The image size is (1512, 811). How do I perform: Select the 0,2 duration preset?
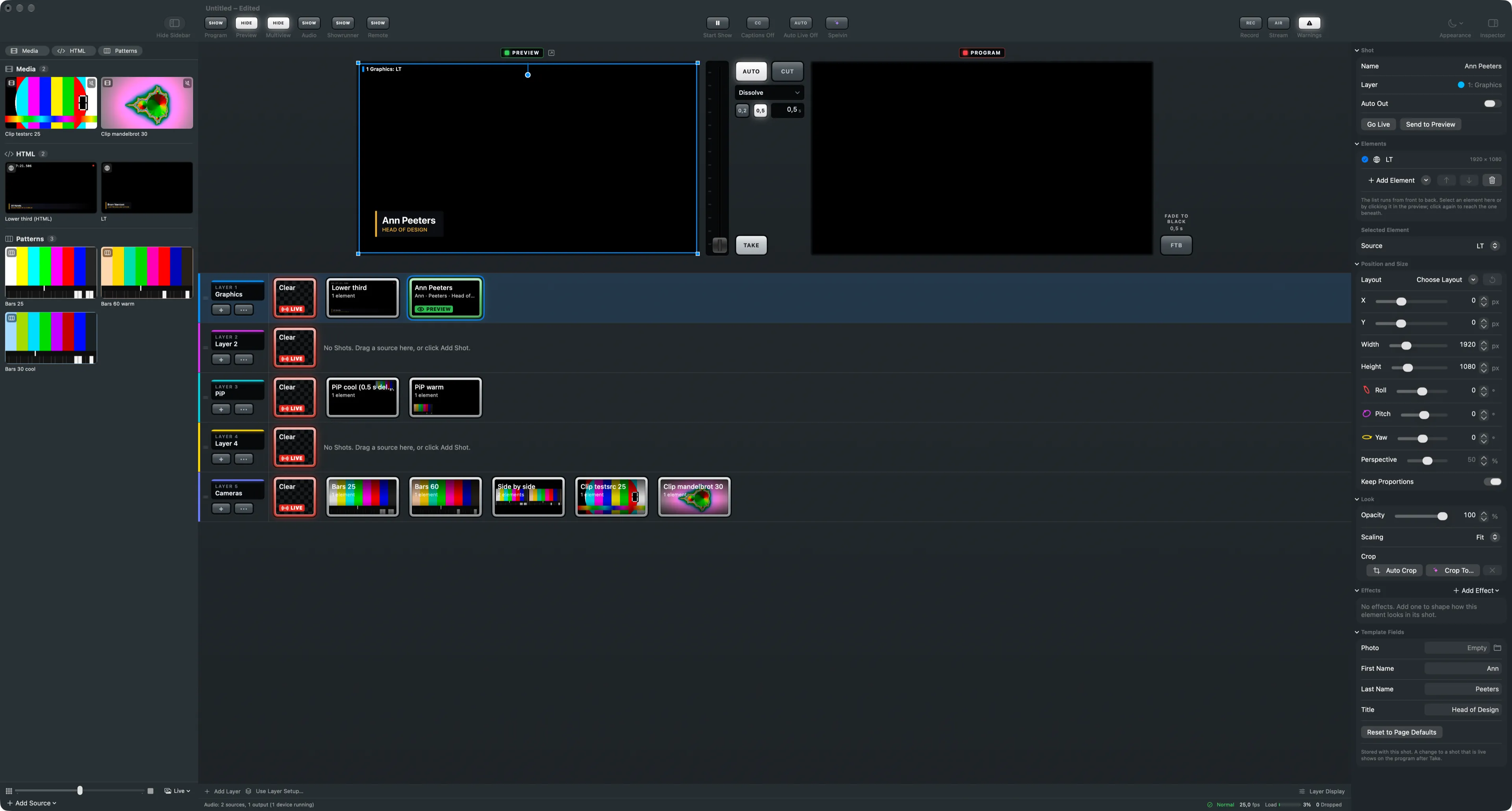coord(742,110)
